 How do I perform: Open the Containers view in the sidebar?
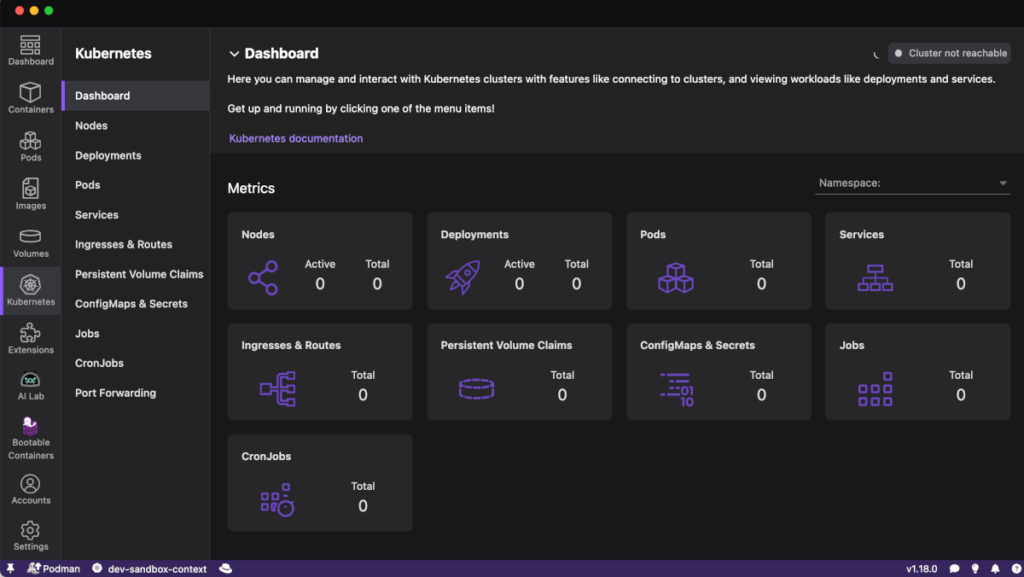coord(31,98)
